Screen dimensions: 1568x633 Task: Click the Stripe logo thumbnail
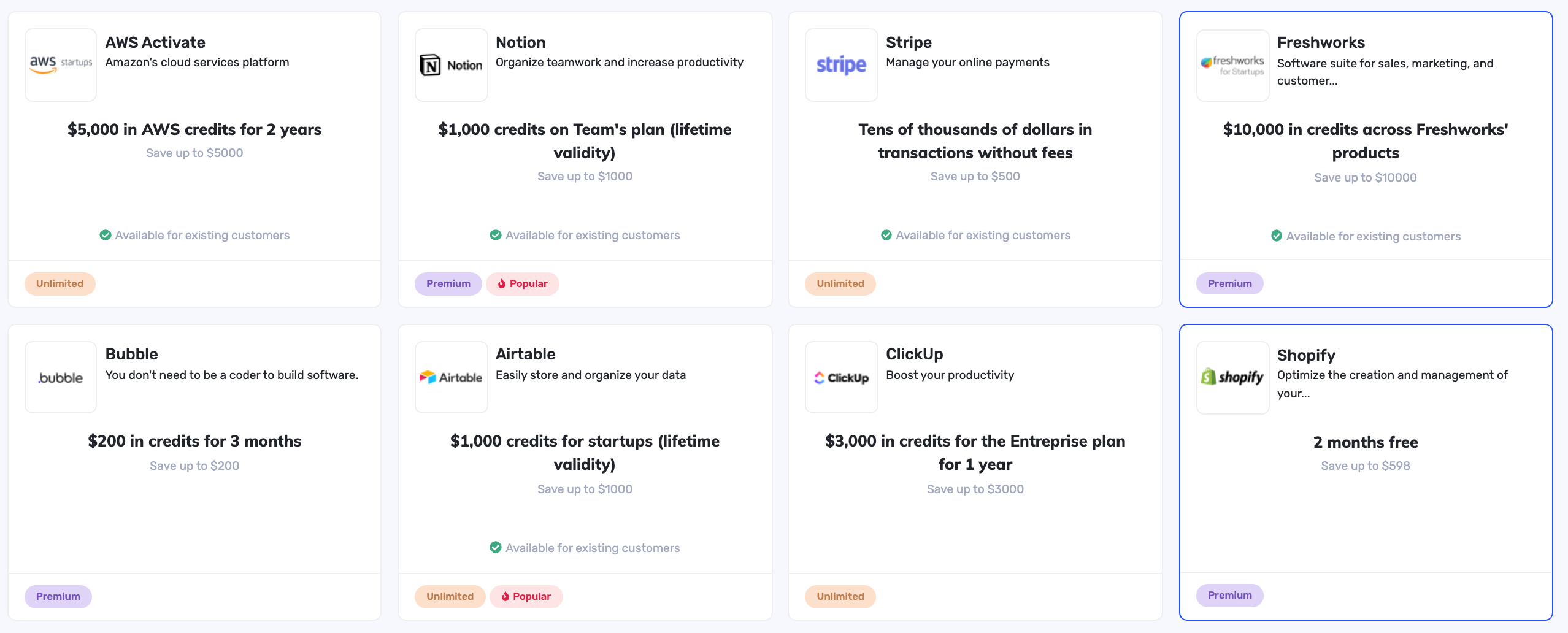click(x=842, y=65)
